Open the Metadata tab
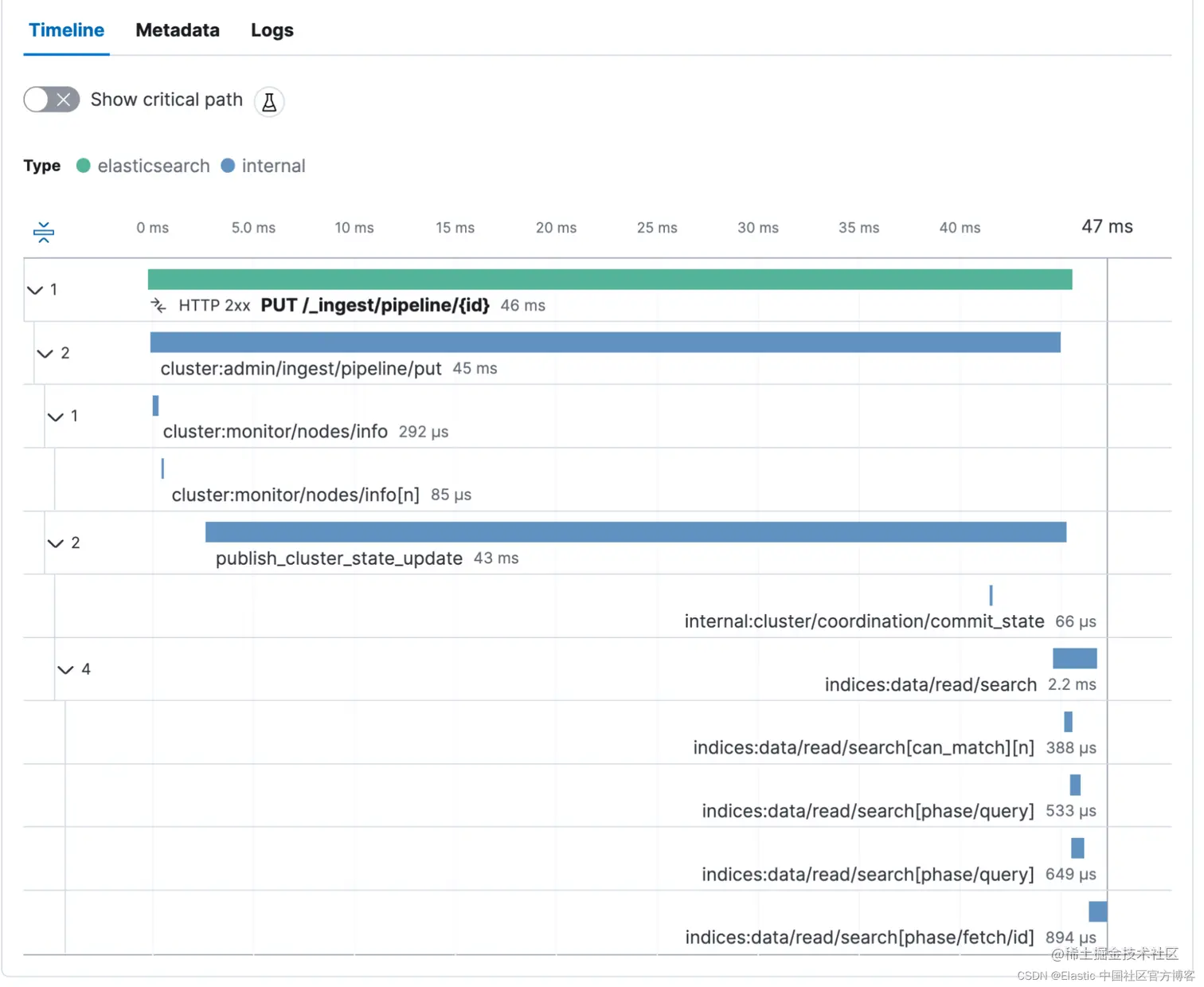The height and width of the screenshot is (987, 1204). 178,30
